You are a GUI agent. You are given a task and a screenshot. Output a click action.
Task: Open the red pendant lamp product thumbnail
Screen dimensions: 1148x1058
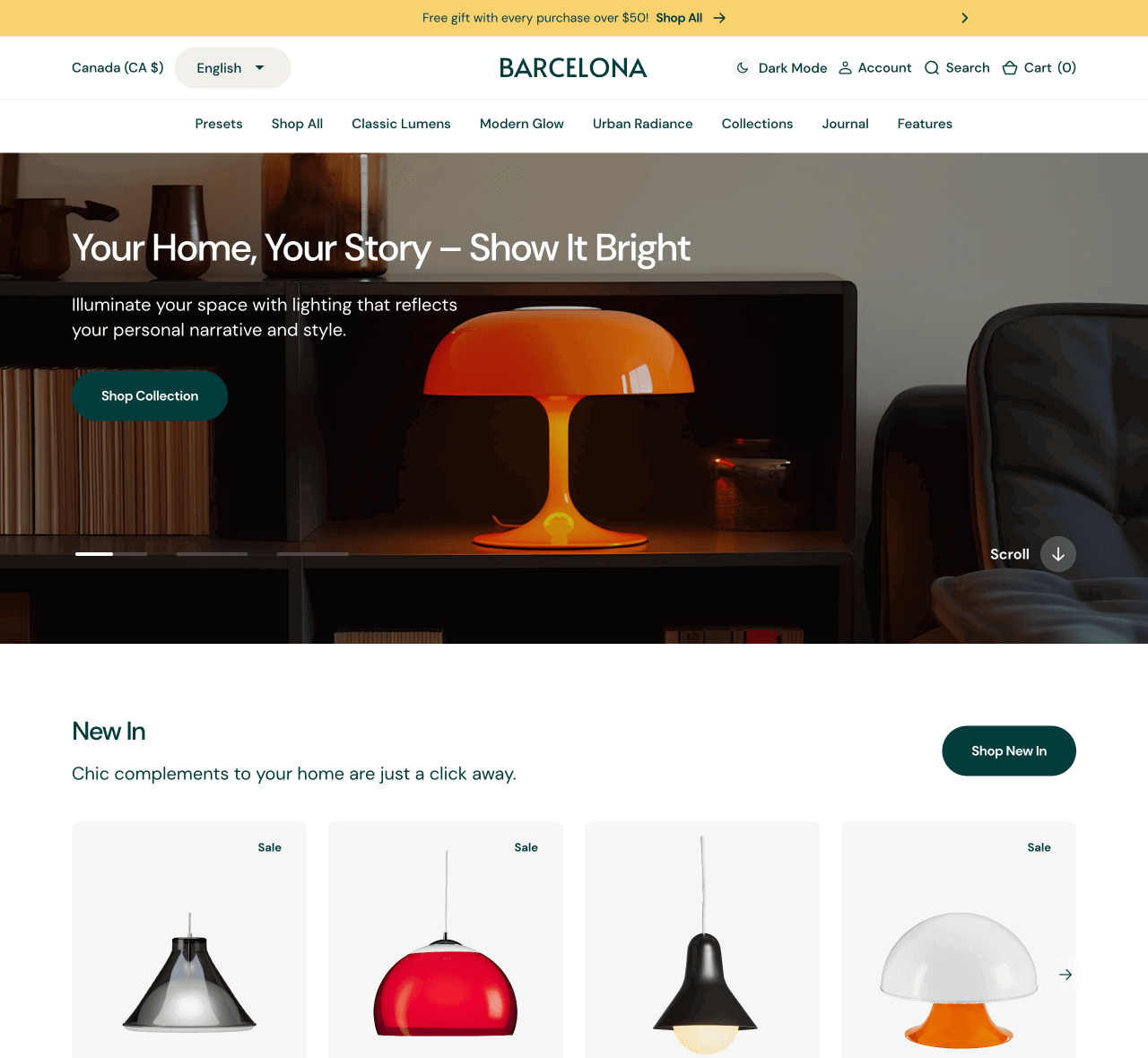[446, 940]
